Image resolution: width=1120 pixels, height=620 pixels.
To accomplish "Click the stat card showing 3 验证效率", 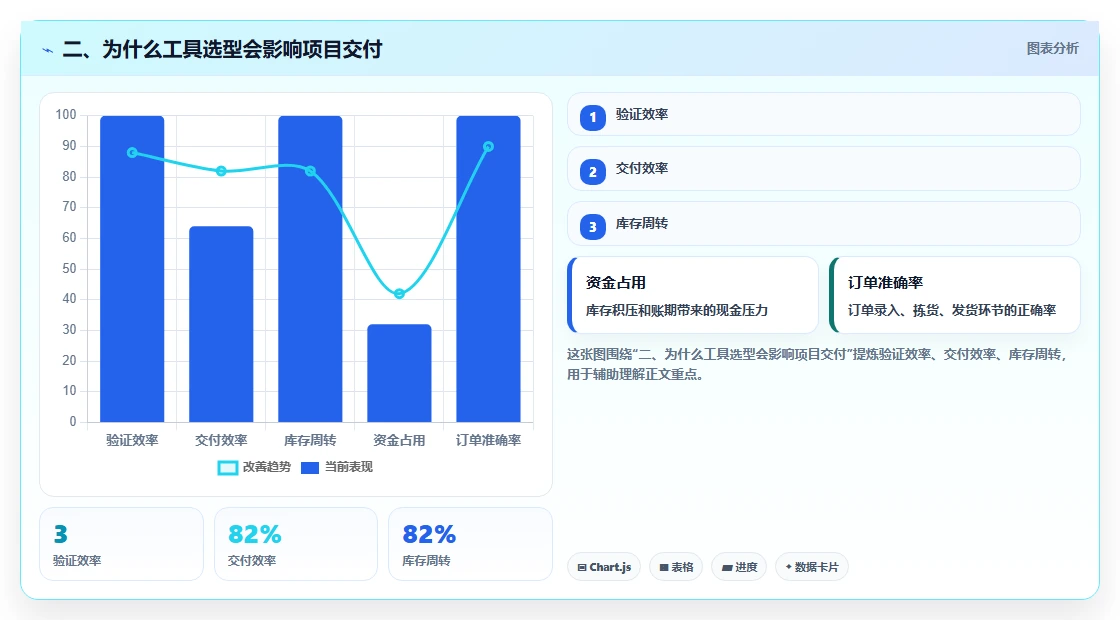I will coord(121,544).
